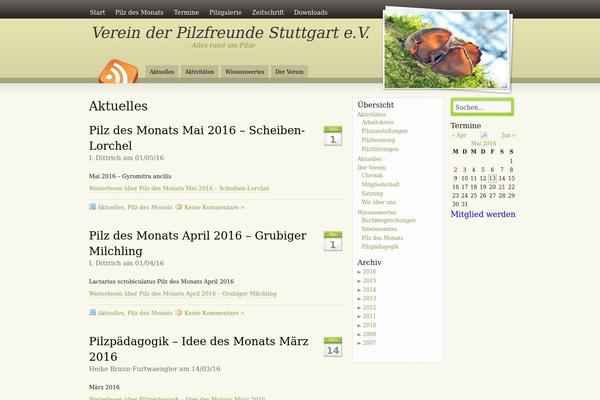Switch to the Aktuelles tab
600x400 pixels.
161,72
